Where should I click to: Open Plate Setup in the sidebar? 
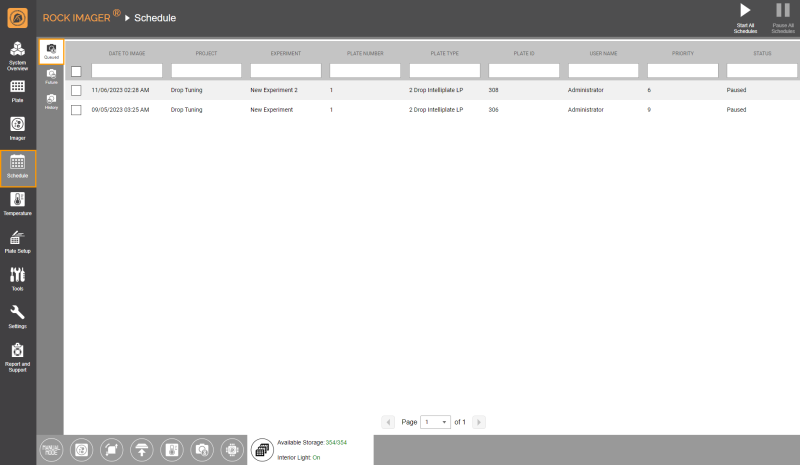[x=17, y=242]
